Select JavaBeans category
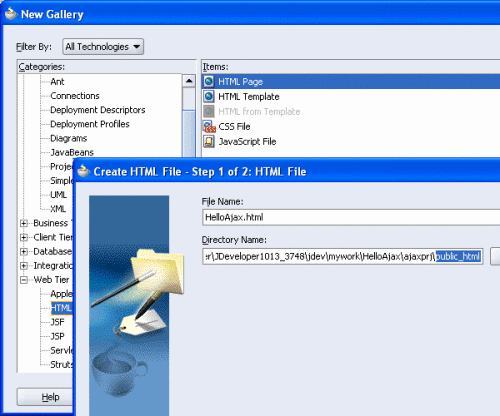The image size is (500, 416). tap(72, 152)
